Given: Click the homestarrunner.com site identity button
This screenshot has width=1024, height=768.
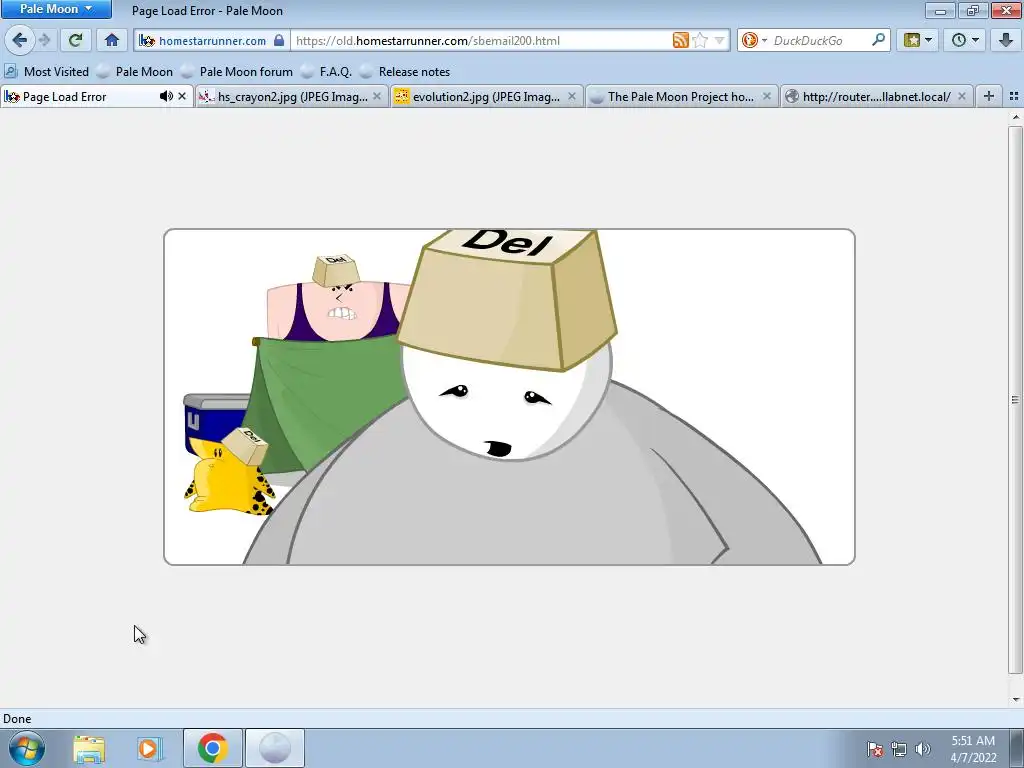Looking at the screenshot, I should (212, 40).
